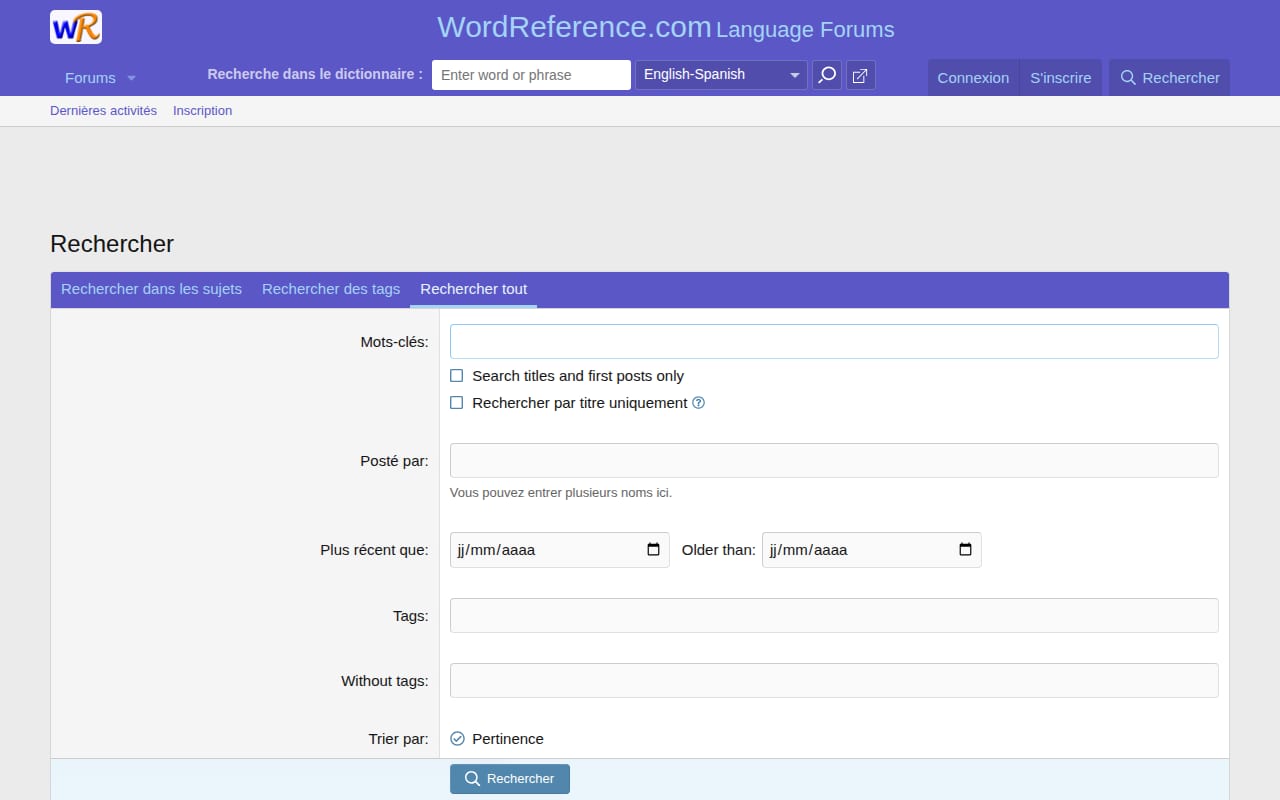Open dictionary result in new window icon
Viewport: 1280px width, 800px height.
point(860,75)
